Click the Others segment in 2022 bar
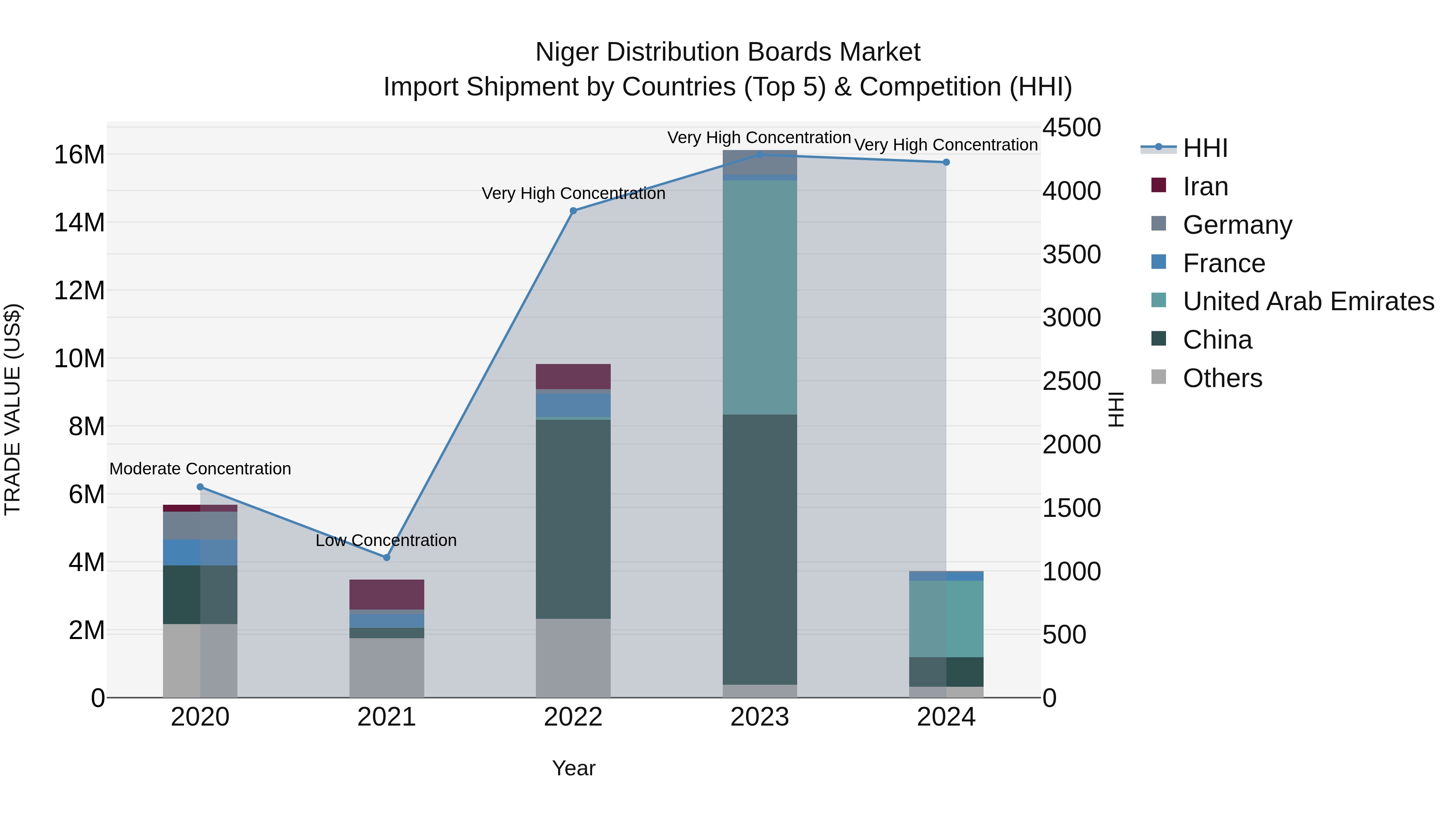 [x=573, y=658]
